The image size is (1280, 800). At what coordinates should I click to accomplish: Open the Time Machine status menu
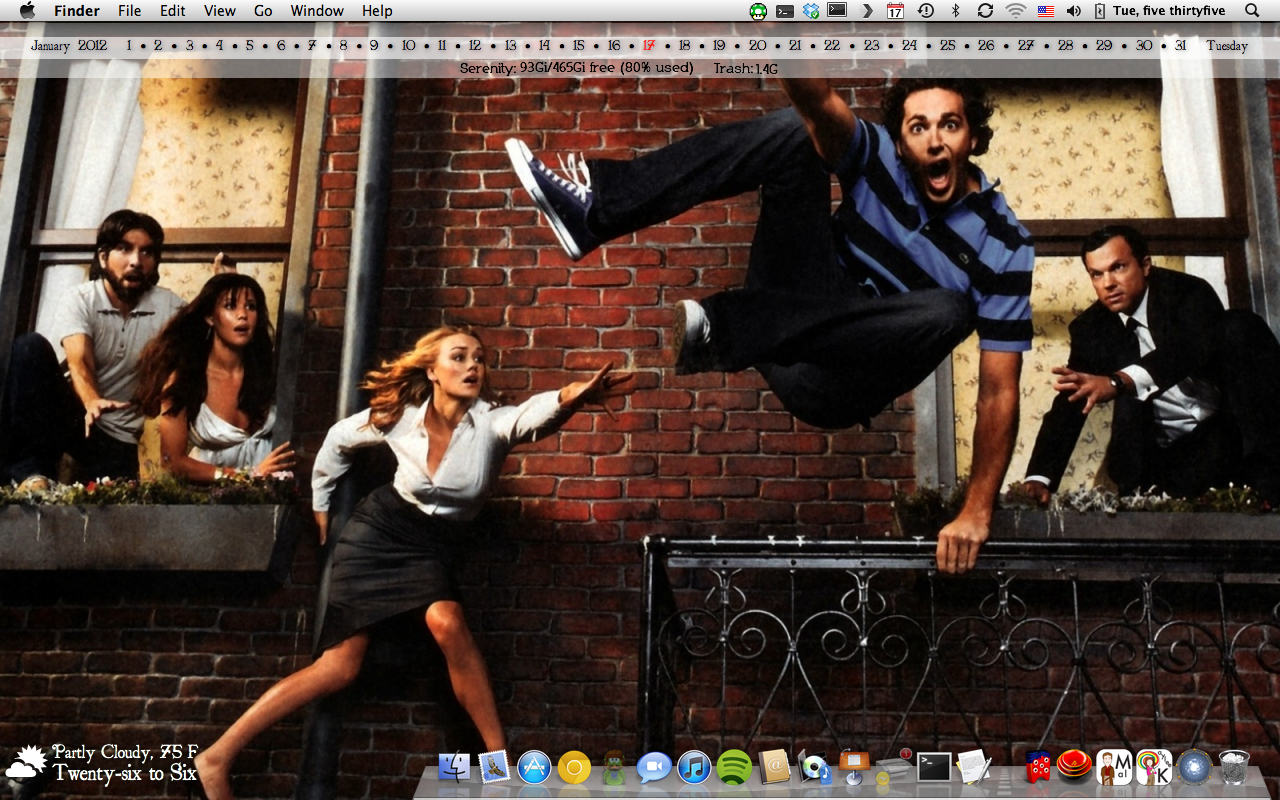pos(926,11)
